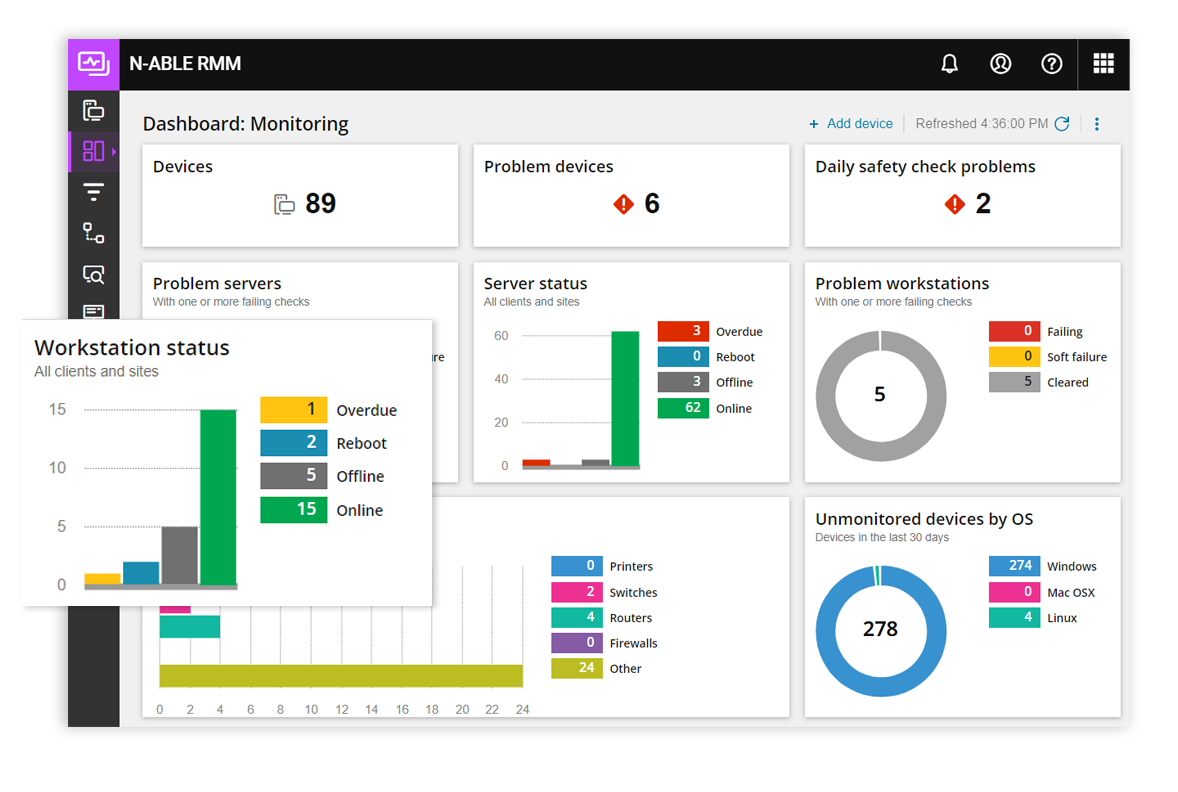Screen dimensions: 1178x792
Task: Click the network topology sidebar icon
Action: click(93, 233)
